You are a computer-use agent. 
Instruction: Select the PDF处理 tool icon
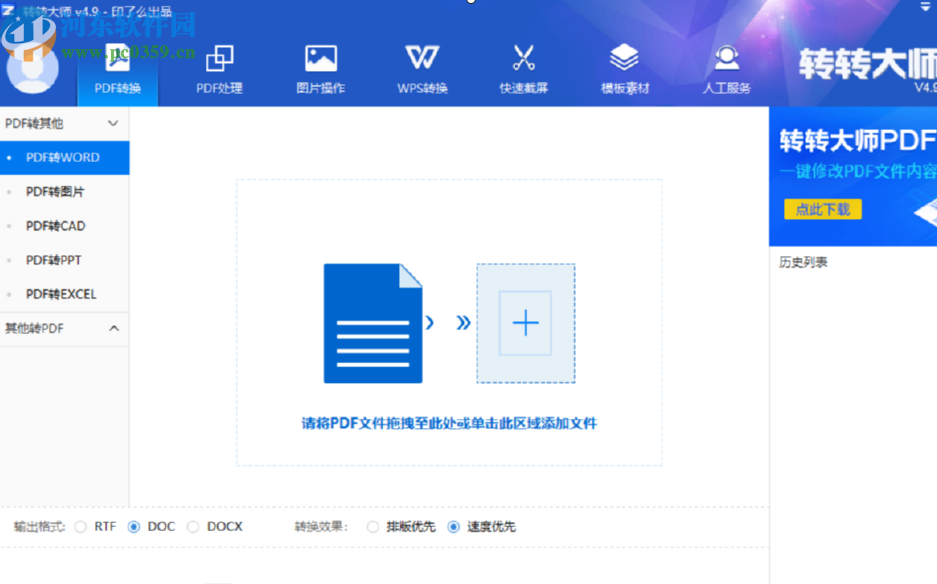pyautogui.click(x=219, y=60)
